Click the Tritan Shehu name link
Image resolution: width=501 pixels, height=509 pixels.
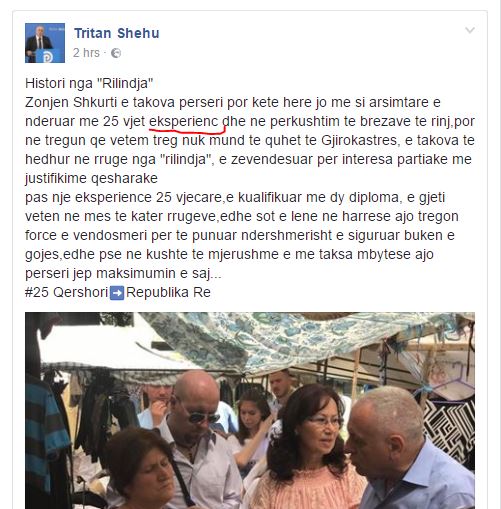(117, 33)
